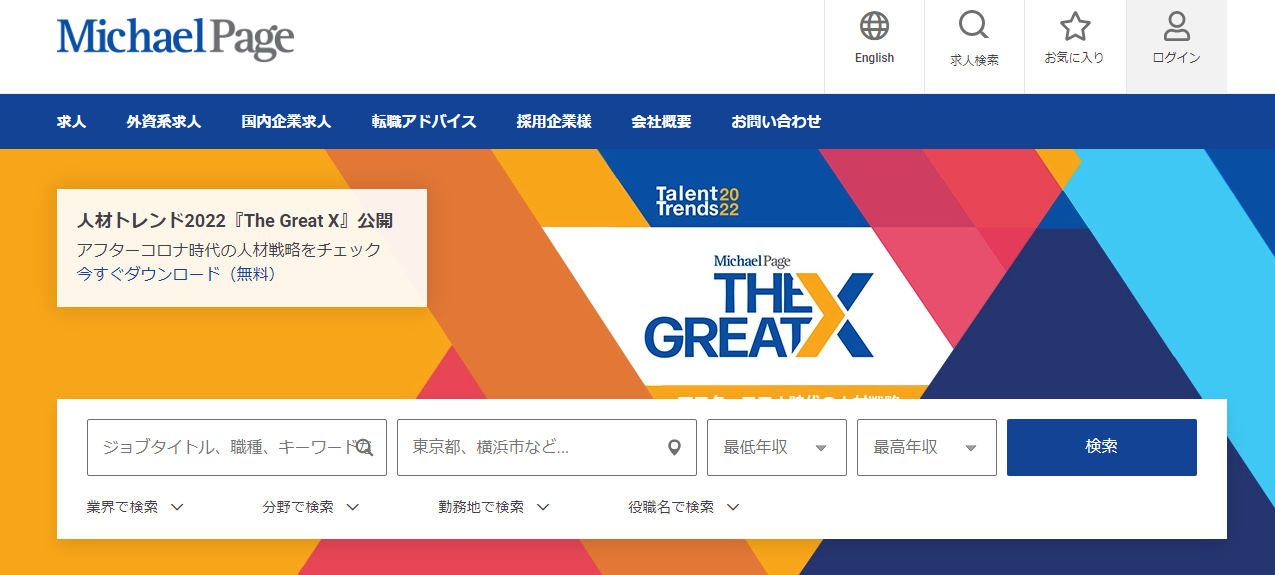Focus the 東京都、横浜市など location field
1275x575 pixels.
point(547,447)
